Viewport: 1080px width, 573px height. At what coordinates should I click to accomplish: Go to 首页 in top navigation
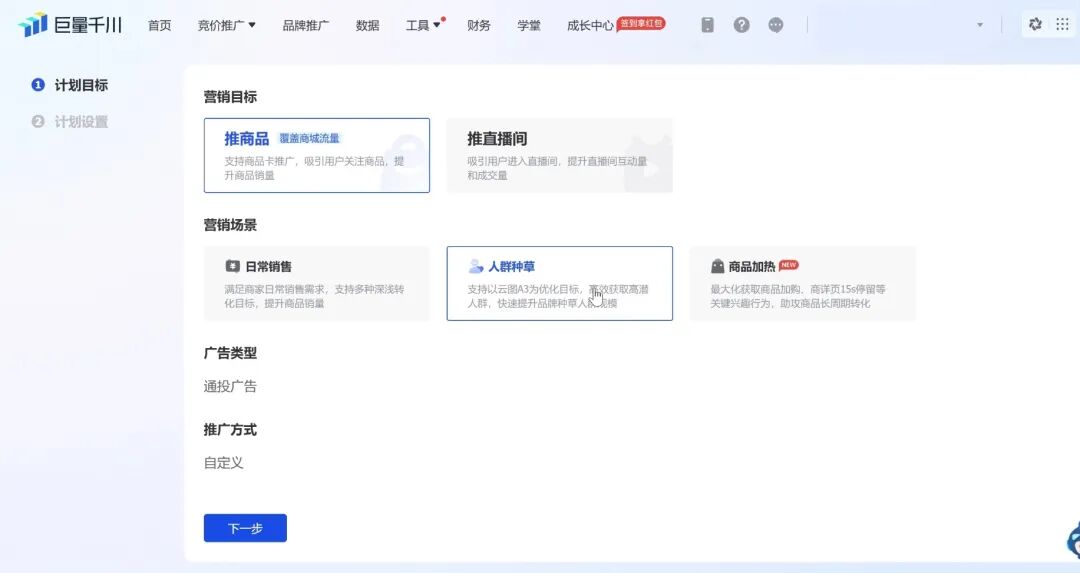(159, 25)
